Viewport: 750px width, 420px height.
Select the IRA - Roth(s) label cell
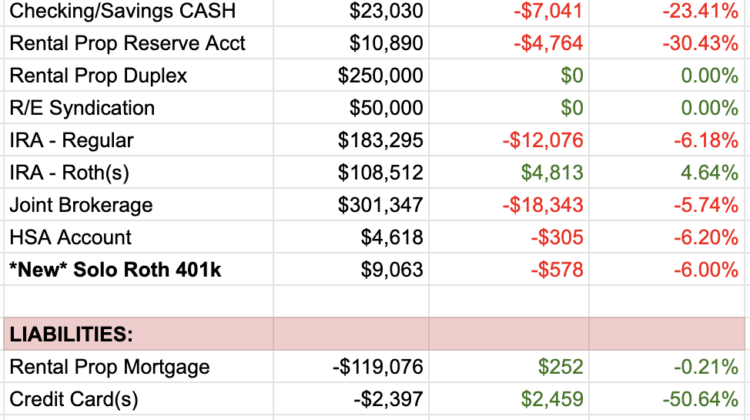tap(69, 173)
